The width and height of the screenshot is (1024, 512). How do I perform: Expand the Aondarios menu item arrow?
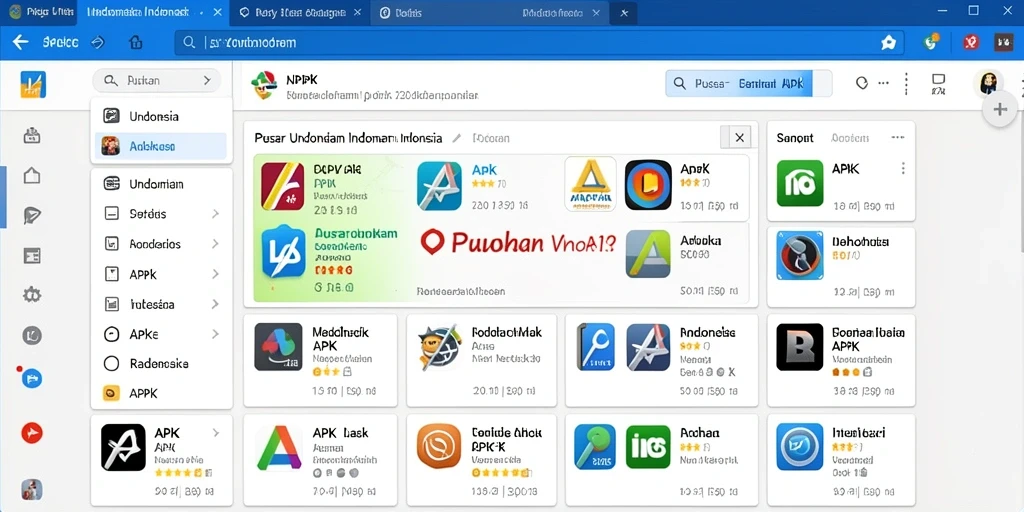coord(216,244)
